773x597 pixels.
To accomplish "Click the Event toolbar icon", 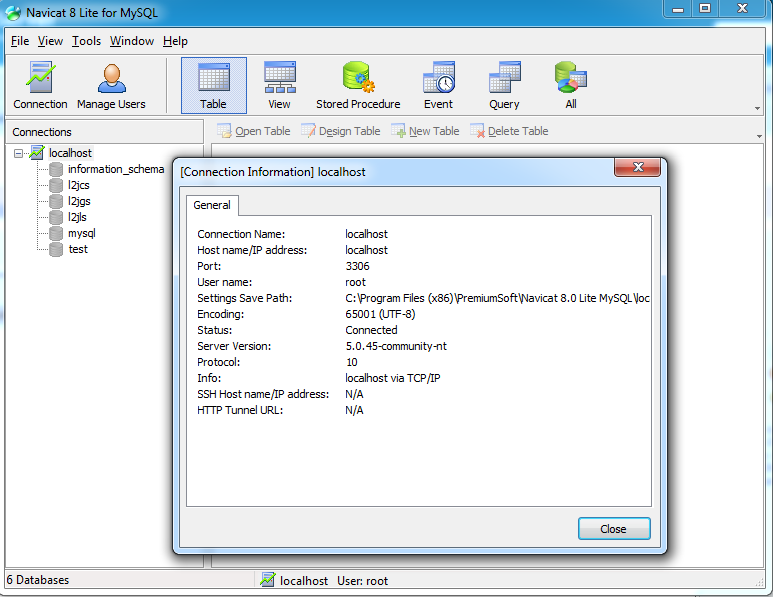I will pos(438,85).
